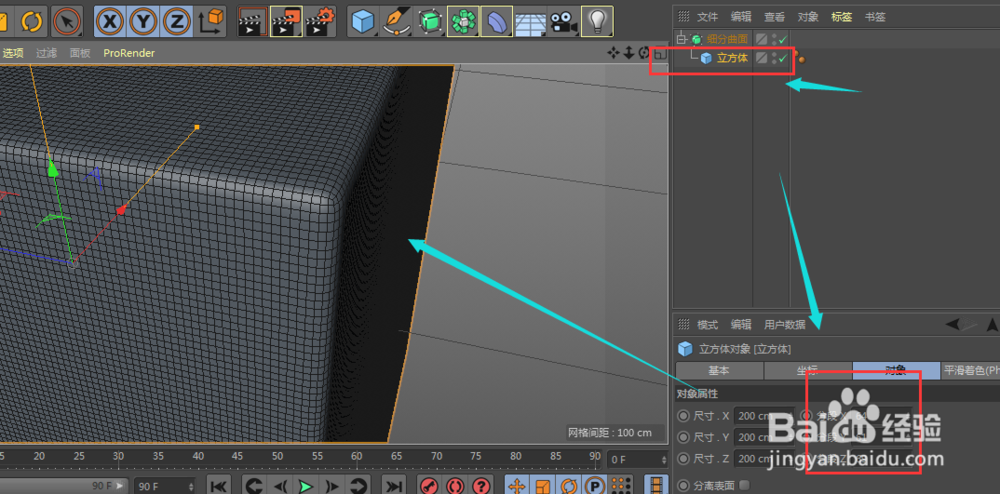Toggle the 尺寸 . Y animation dot
1000x494 pixels.
tap(684, 437)
